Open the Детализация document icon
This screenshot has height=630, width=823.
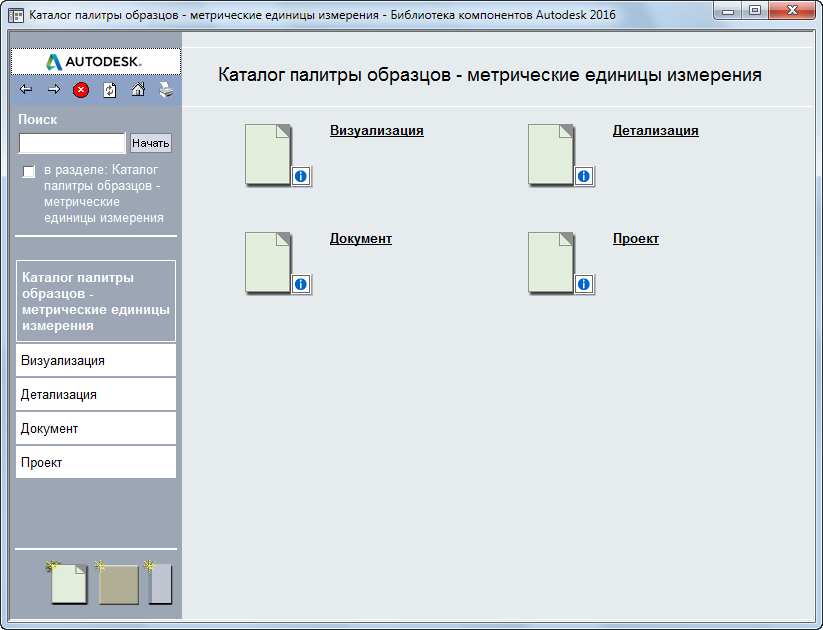pos(551,154)
